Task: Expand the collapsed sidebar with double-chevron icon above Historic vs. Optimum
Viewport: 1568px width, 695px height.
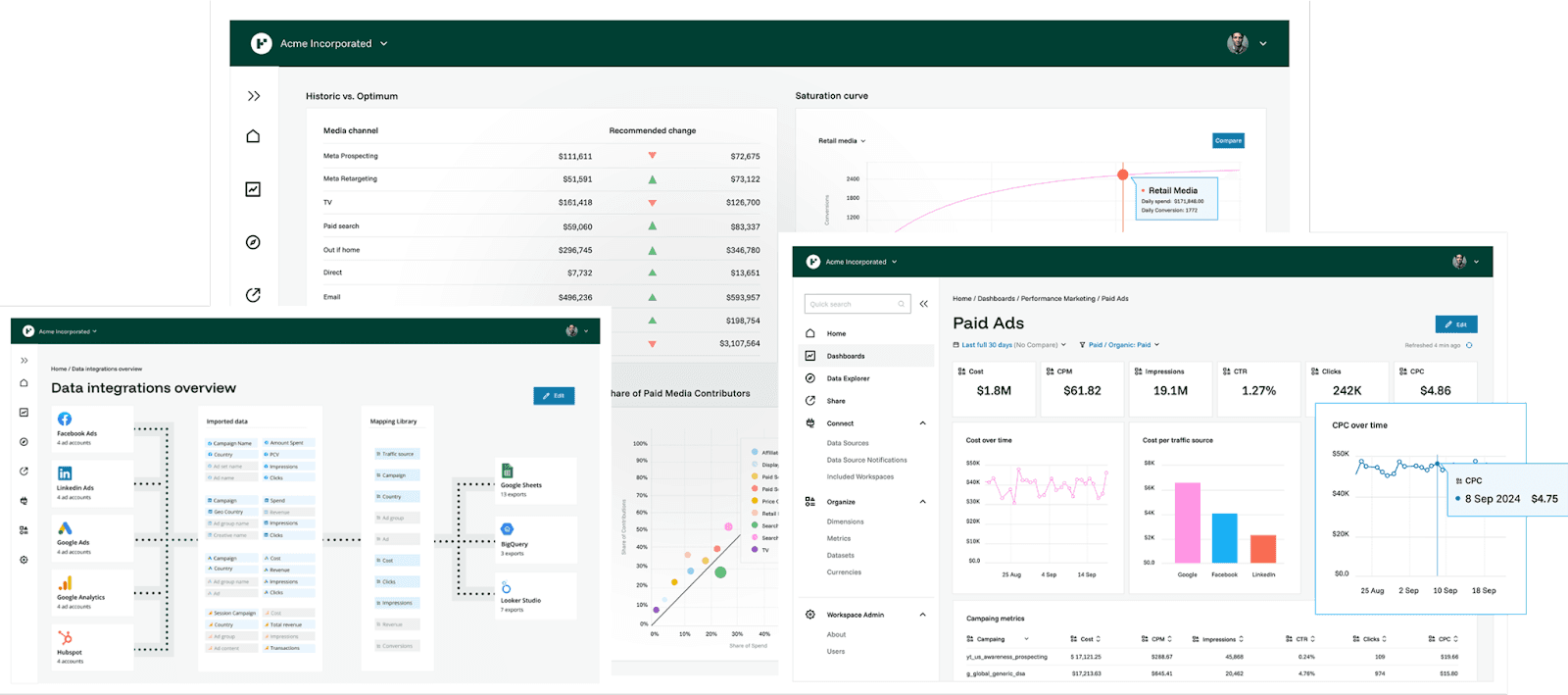Action: (254, 96)
